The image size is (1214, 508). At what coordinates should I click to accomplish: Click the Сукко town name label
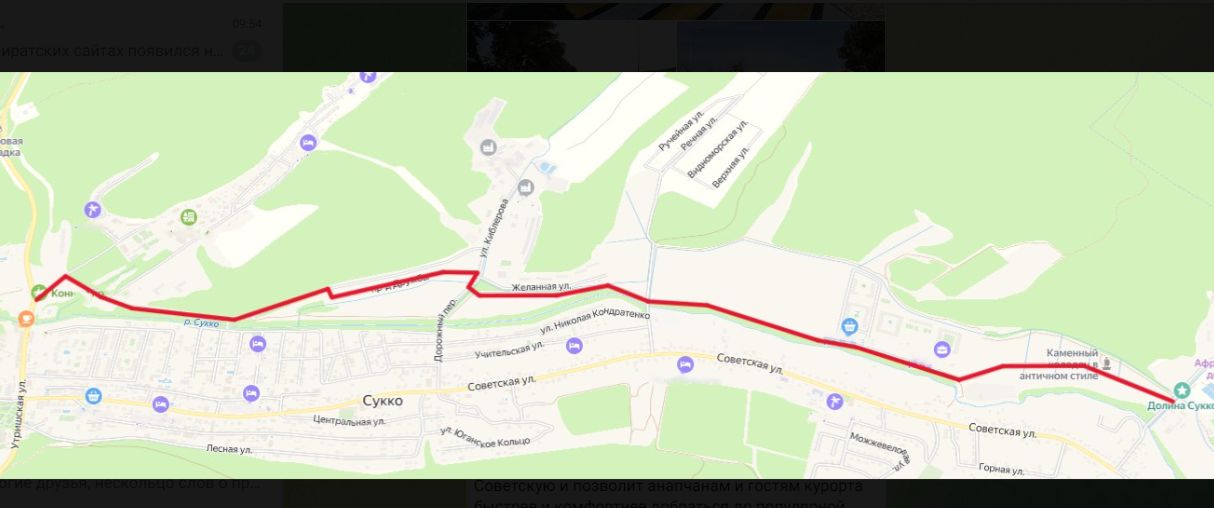(383, 401)
